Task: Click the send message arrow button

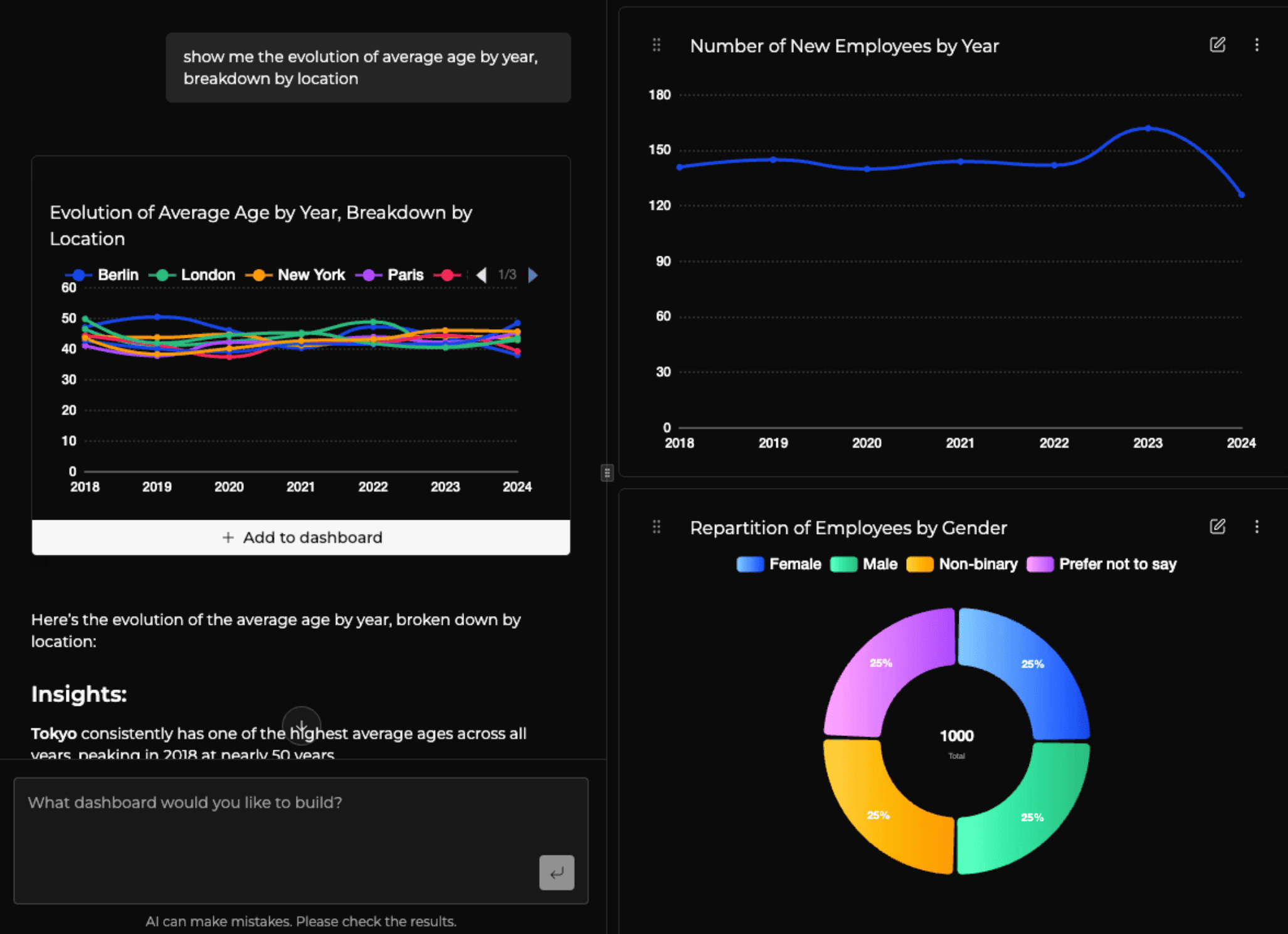Action: [x=556, y=872]
